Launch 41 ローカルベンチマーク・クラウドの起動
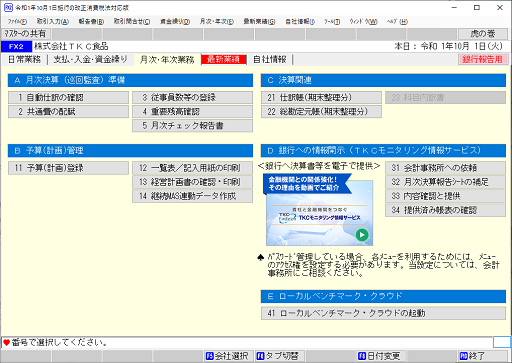This screenshot has height=363, width=512. tap(383, 313)
